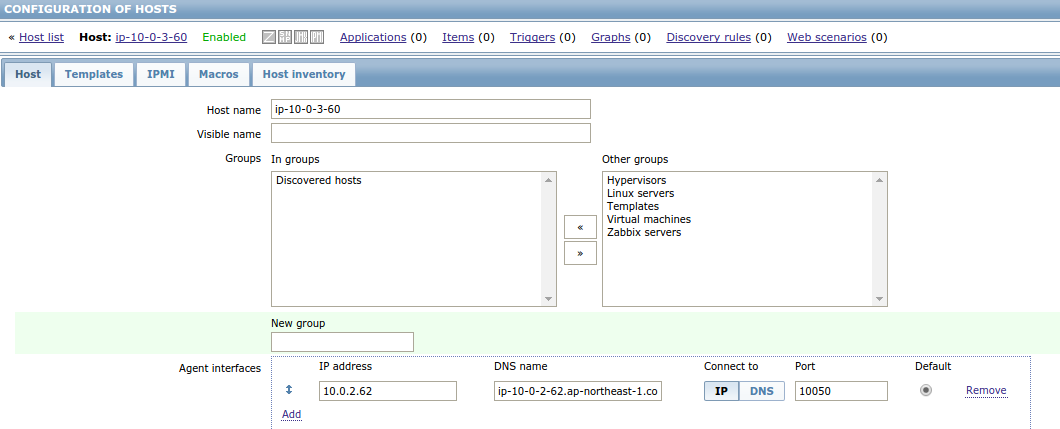
Task: Select the Default interface radio button
Action: [x=925, y=390]
